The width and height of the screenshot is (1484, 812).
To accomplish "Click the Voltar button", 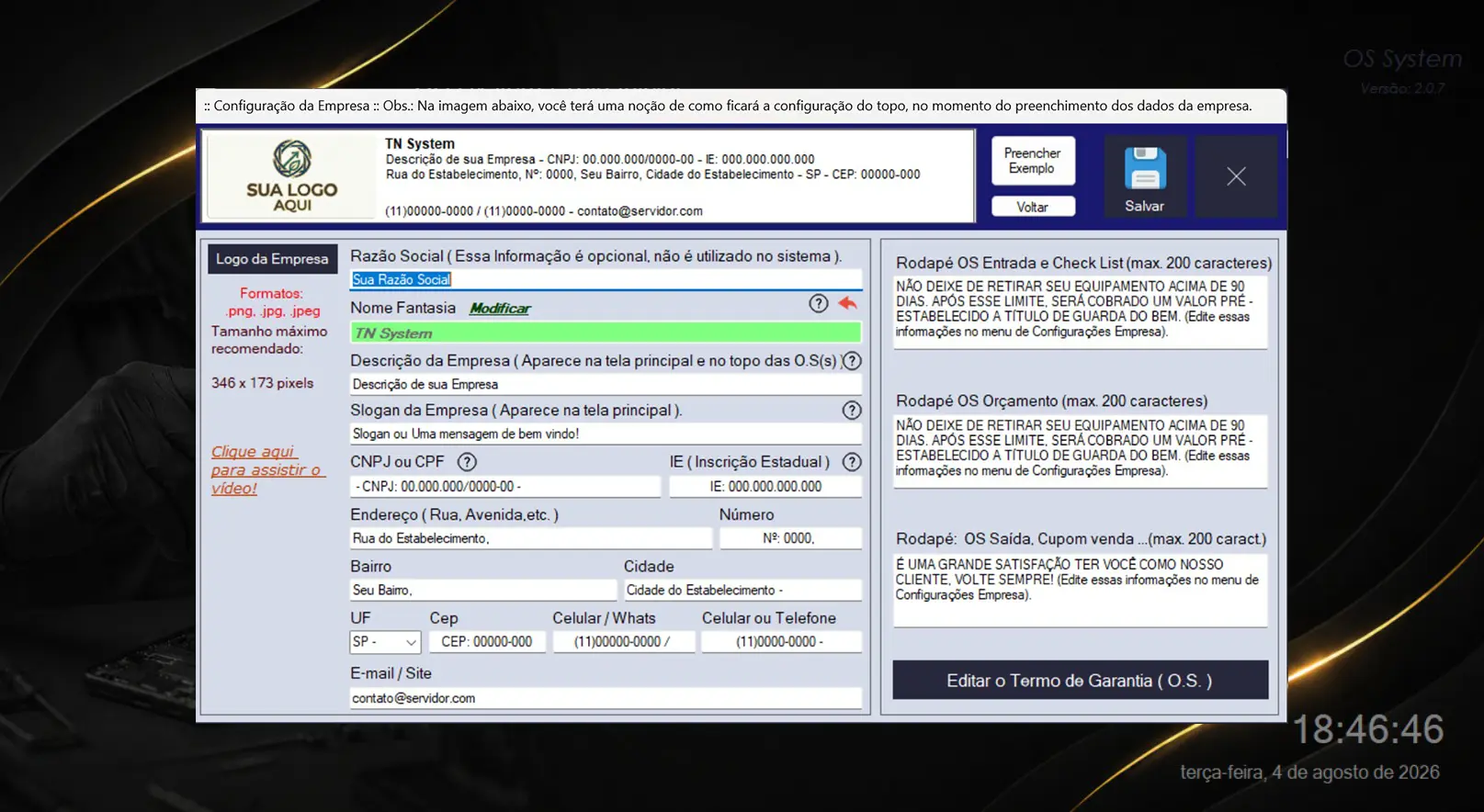I will click(x=1032, y=207).
